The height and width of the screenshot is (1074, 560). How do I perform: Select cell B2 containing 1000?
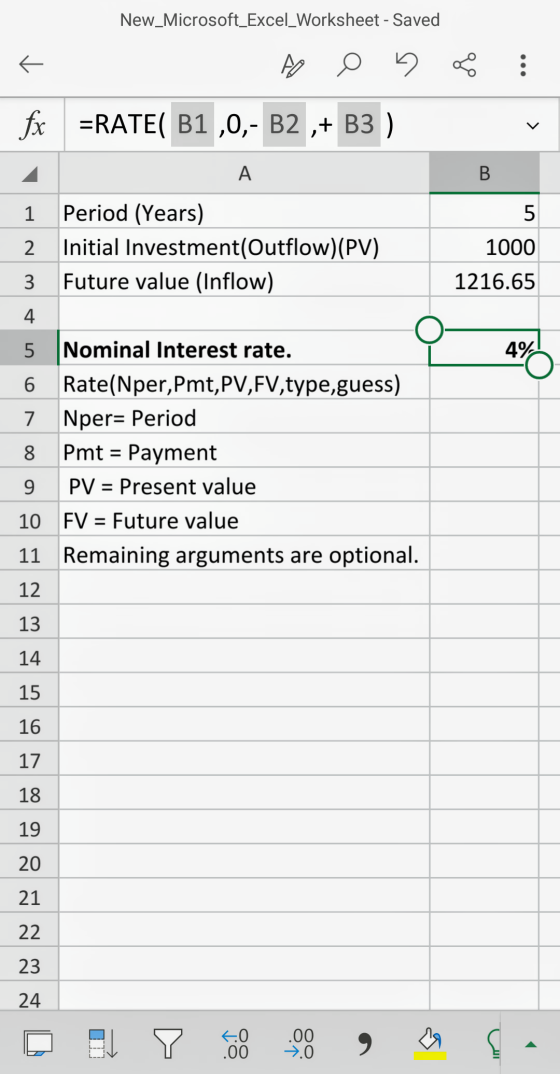(x=484, y=247)
